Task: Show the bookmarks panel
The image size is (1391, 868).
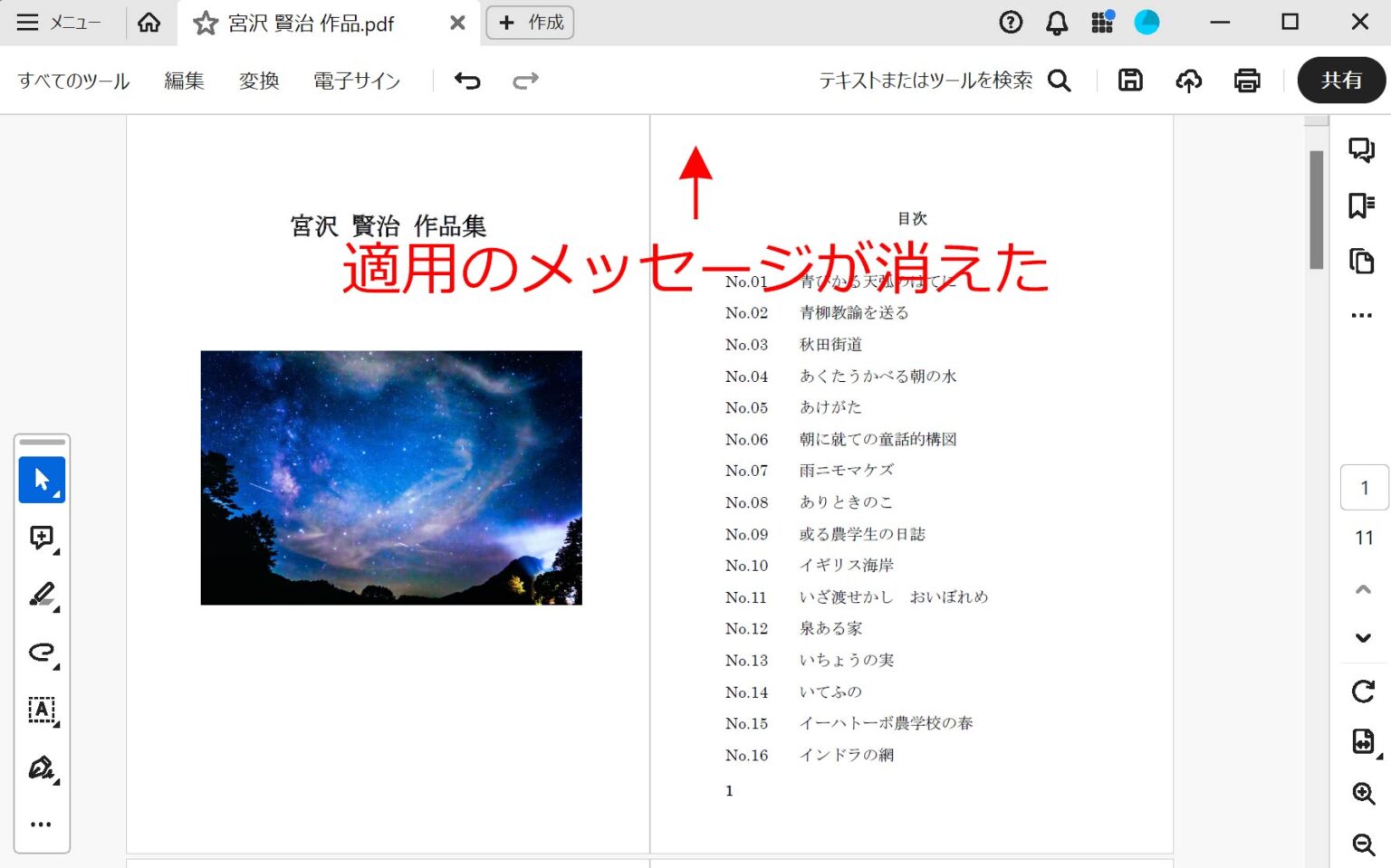Action: pyautogui.click(x=1361, y=205)
